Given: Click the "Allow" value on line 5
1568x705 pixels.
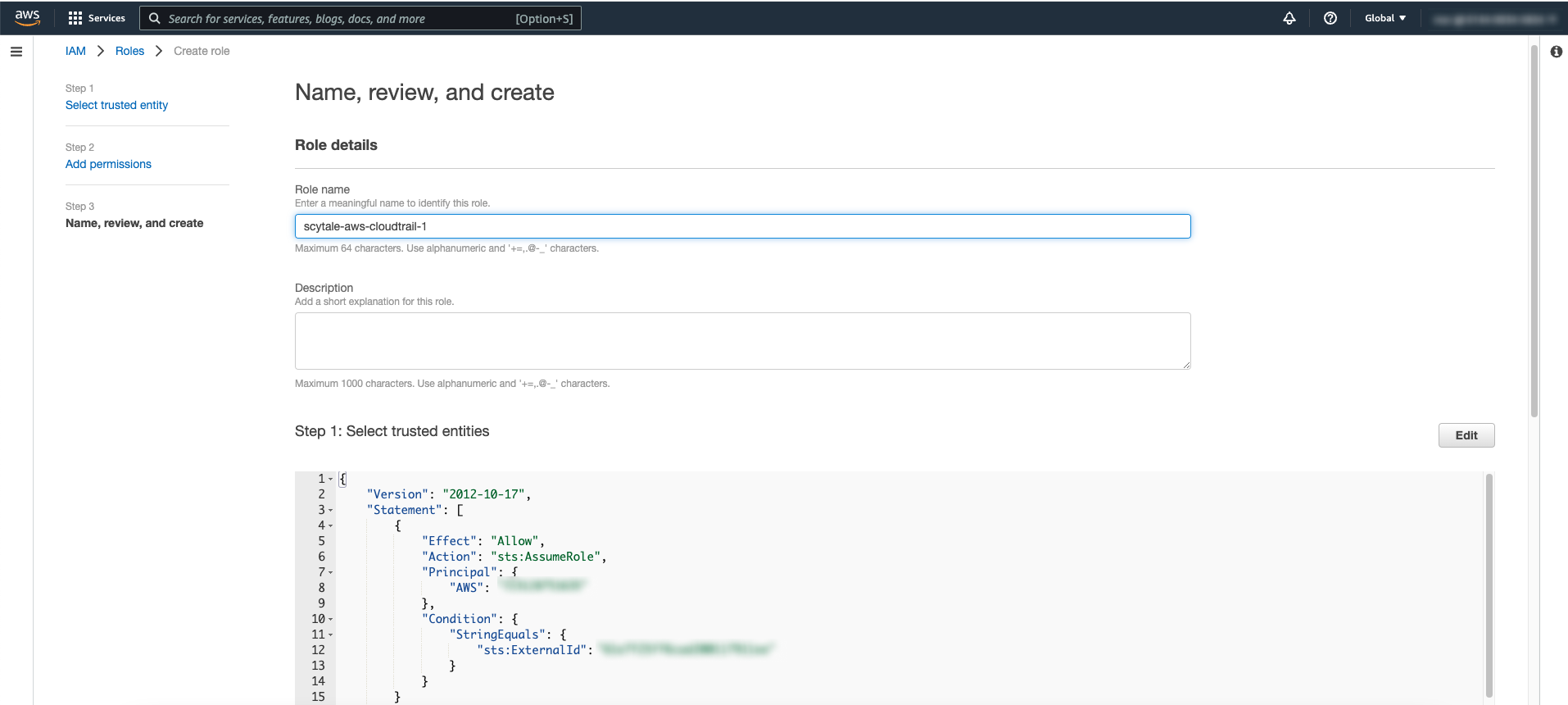Looking at the screenshot, I should point(514,541).
